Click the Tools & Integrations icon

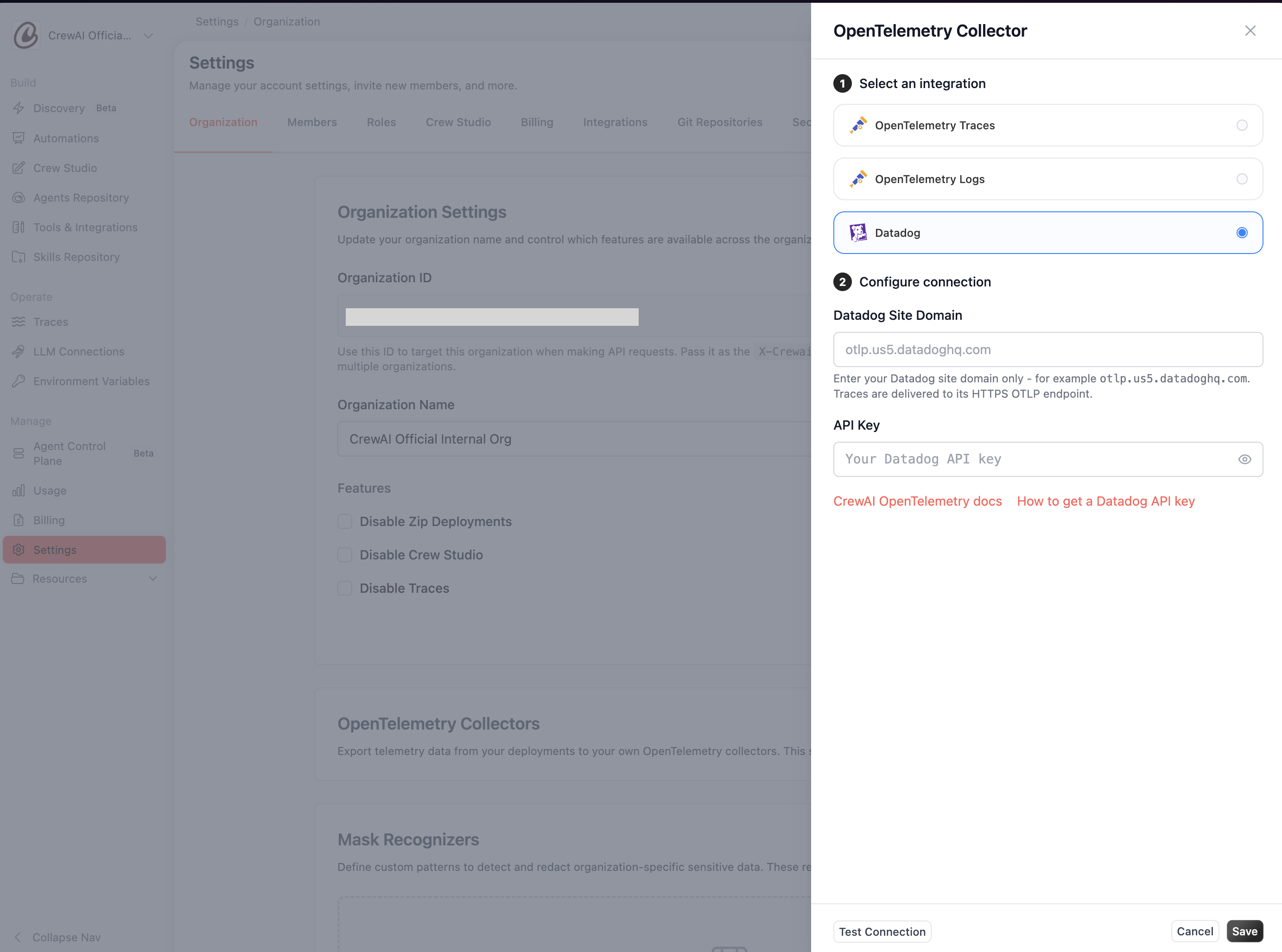[19, 227]
